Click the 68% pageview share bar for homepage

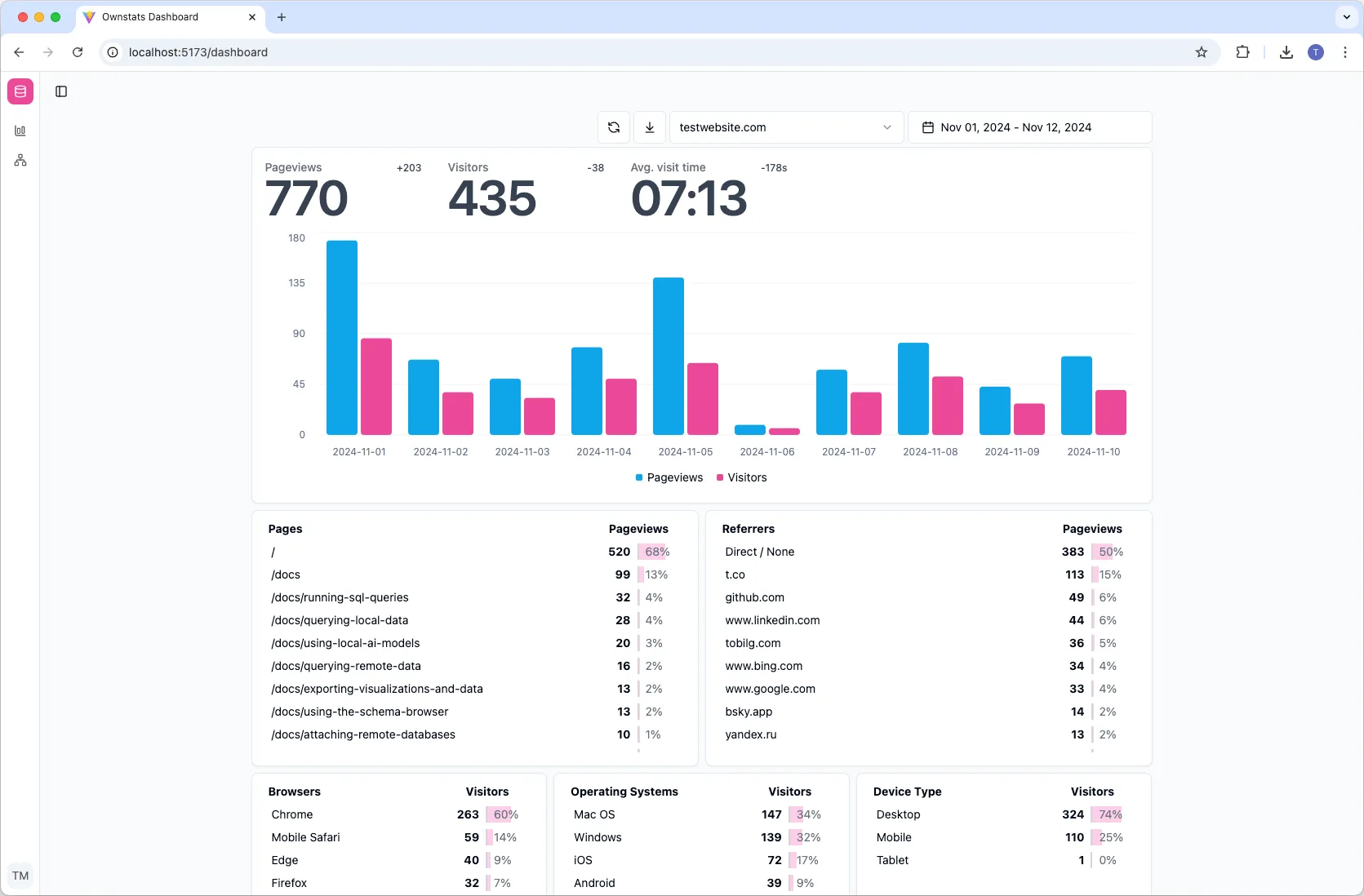pyautogui.click(x=654, y=552)
